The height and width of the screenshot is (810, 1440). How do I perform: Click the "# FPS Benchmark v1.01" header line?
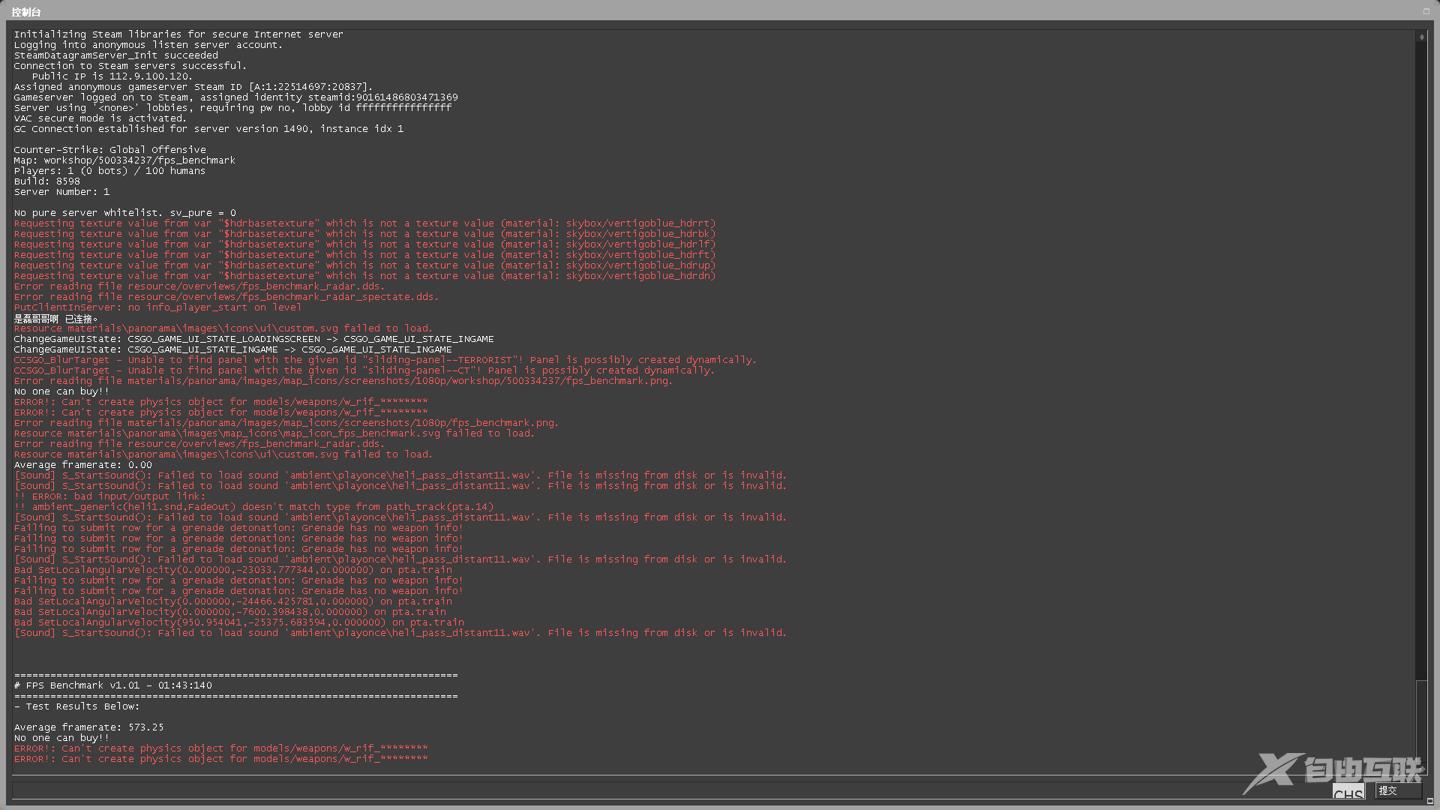click(x=113, y=685)
